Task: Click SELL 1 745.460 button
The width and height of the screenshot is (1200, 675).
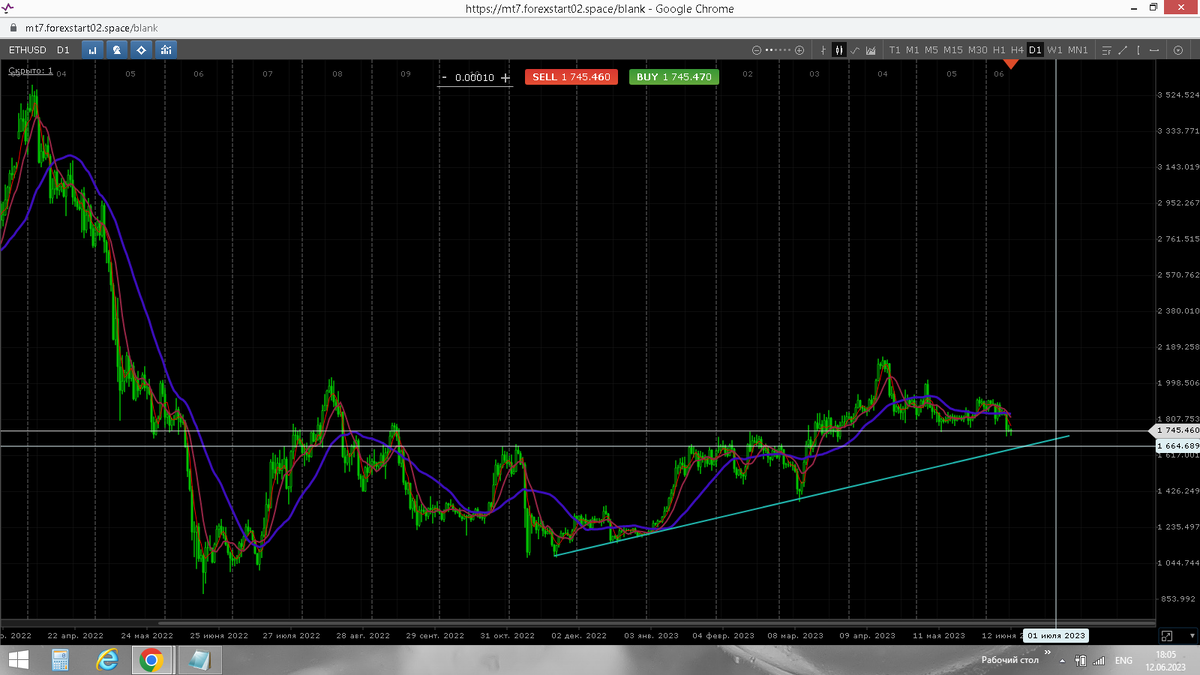Action: (571, 77)
